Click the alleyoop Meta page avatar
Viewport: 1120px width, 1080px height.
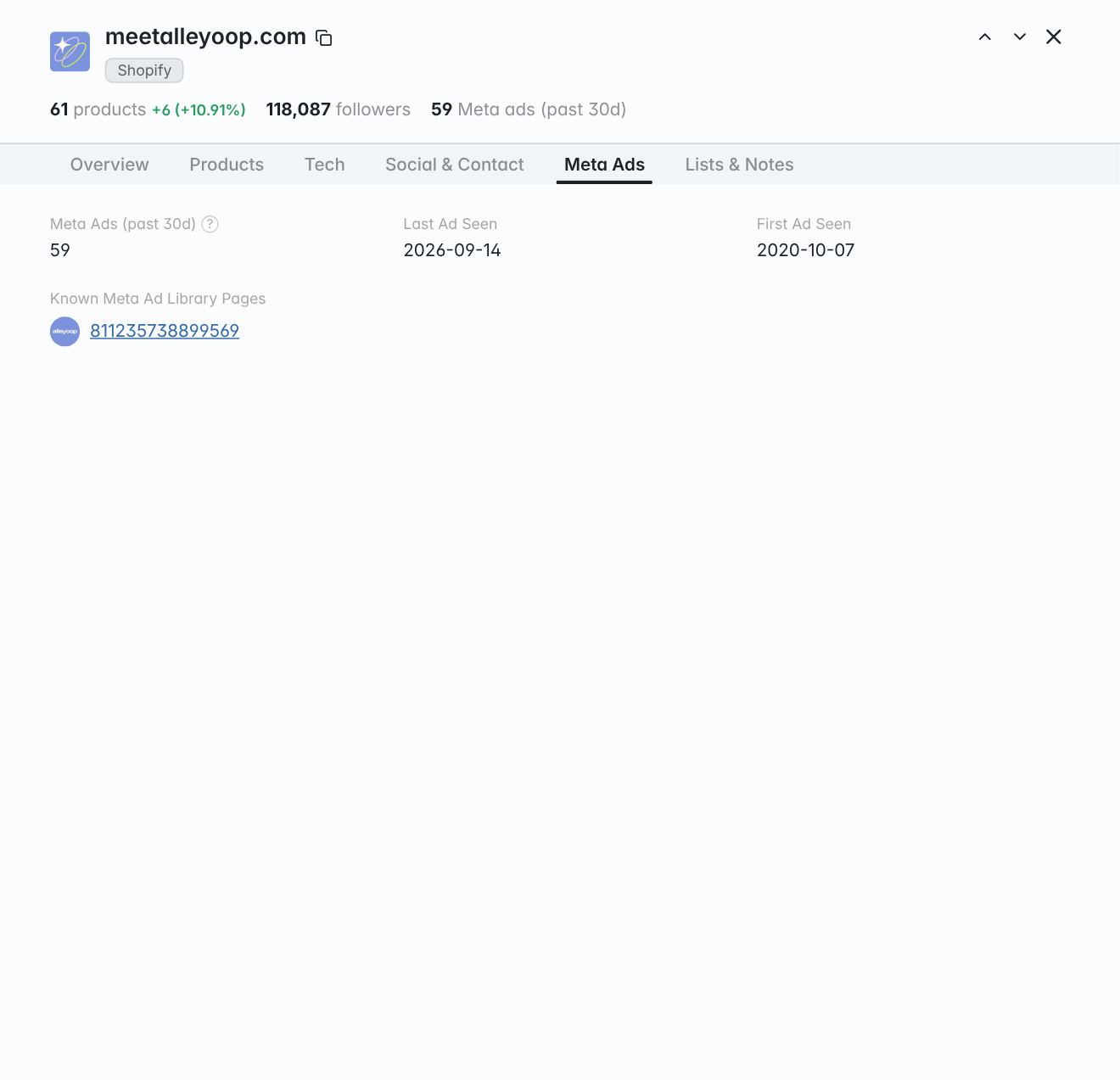coord(64,331)
